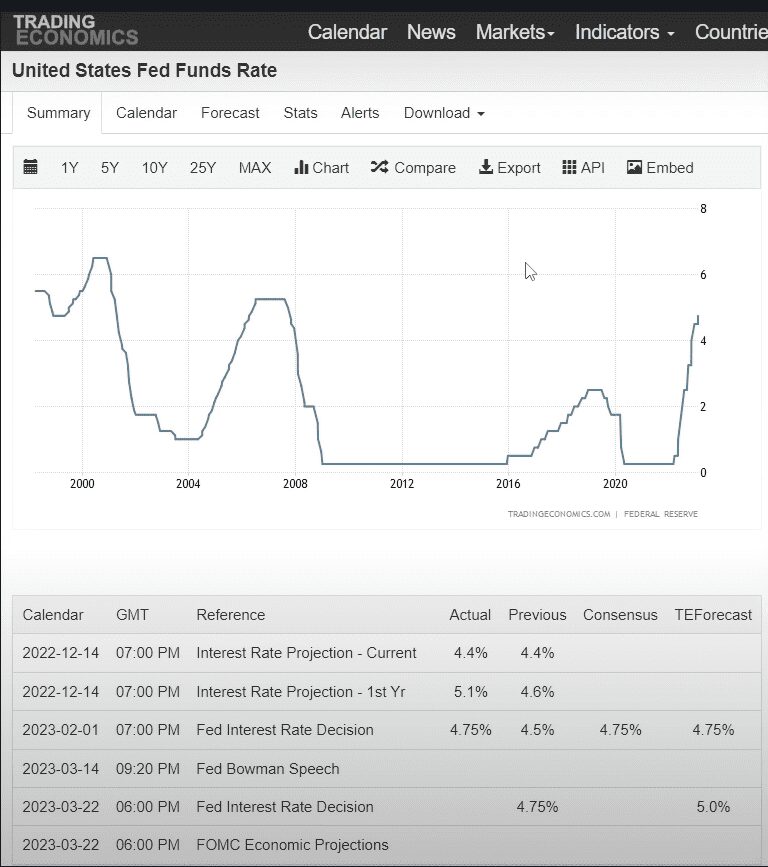768x867 pixels.
Task: Set chart range to 10Y
Action: pos(154,168)
